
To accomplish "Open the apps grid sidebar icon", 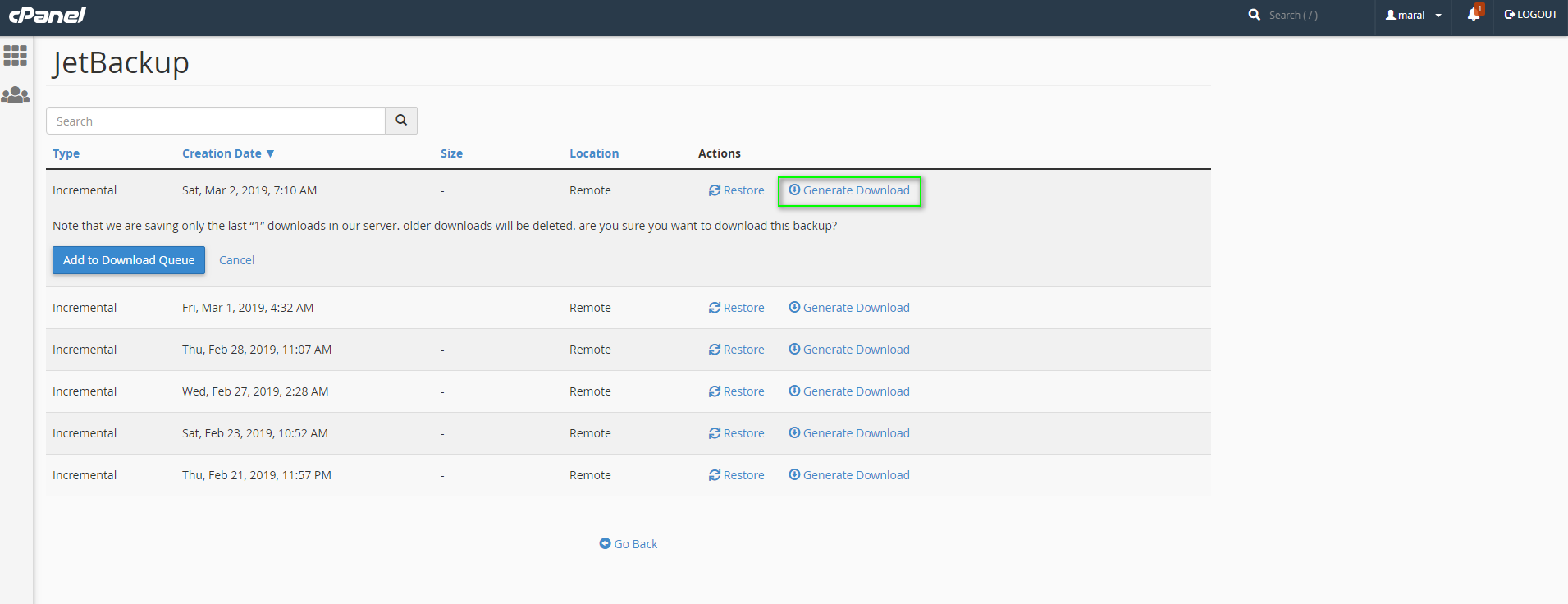I will [16, 55].
